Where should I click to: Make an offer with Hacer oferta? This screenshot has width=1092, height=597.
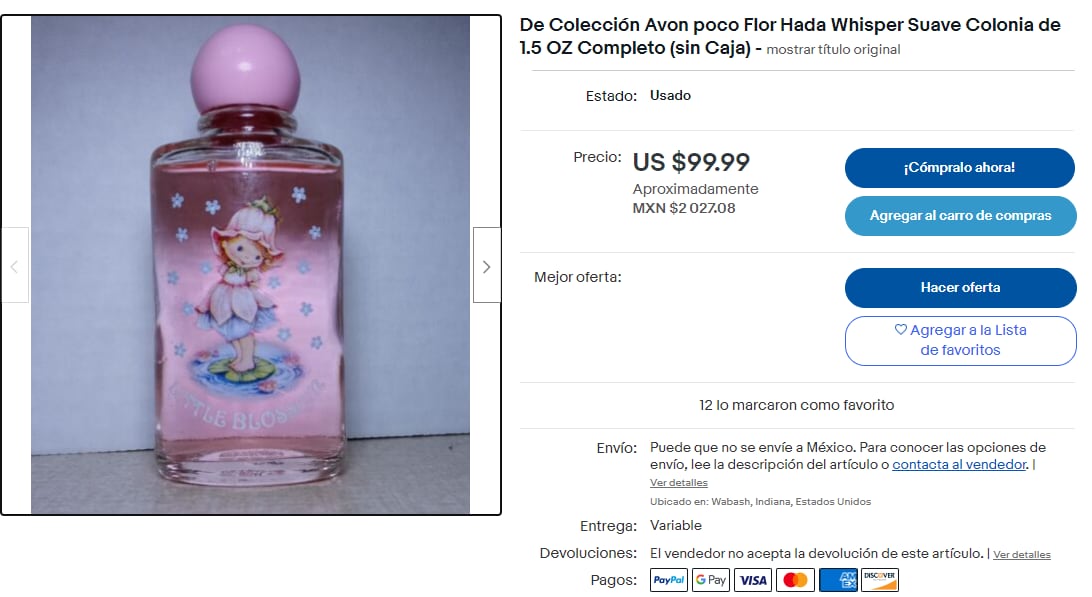960,287
